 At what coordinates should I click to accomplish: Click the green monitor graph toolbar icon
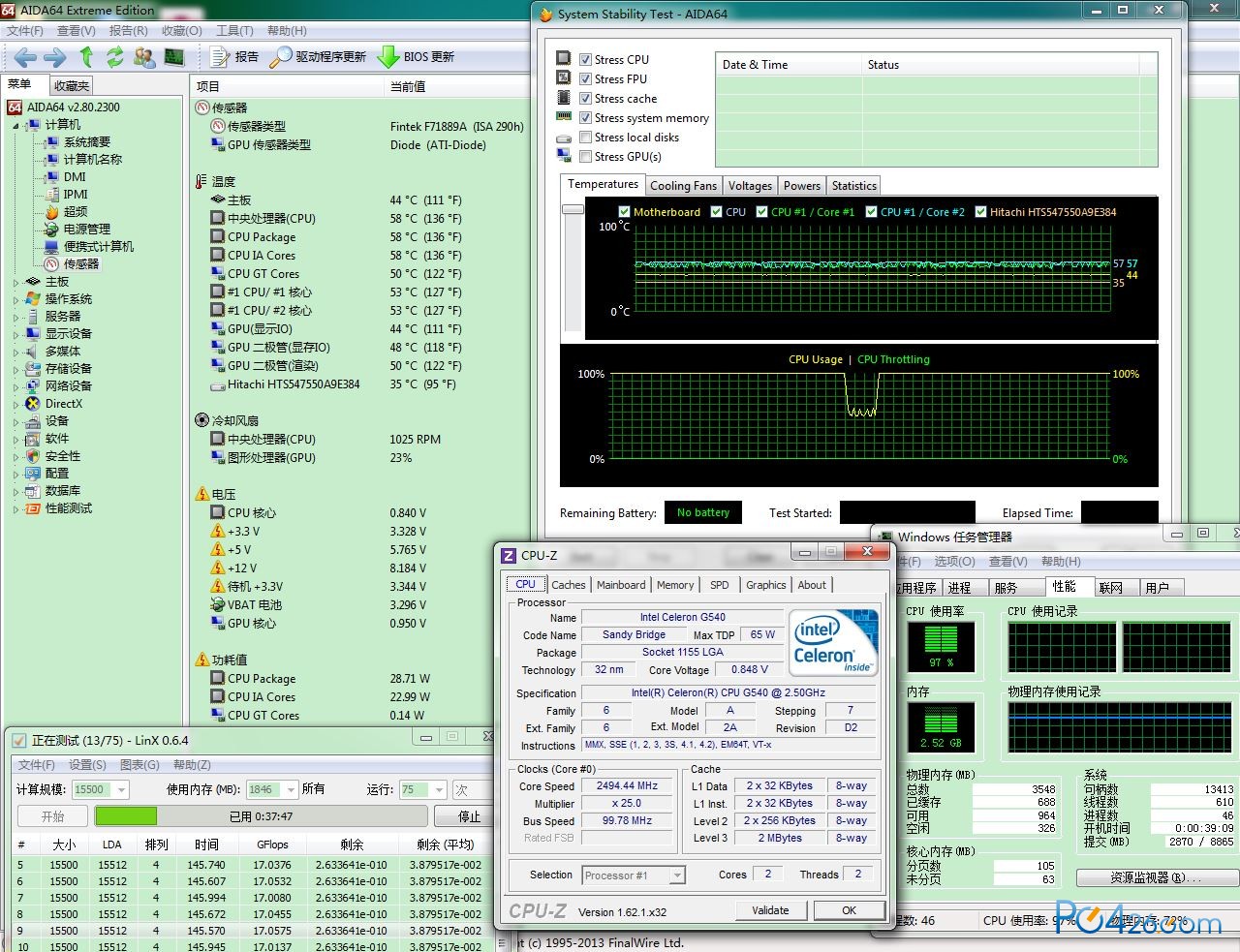pyautogui.click(x=173, y=57)
